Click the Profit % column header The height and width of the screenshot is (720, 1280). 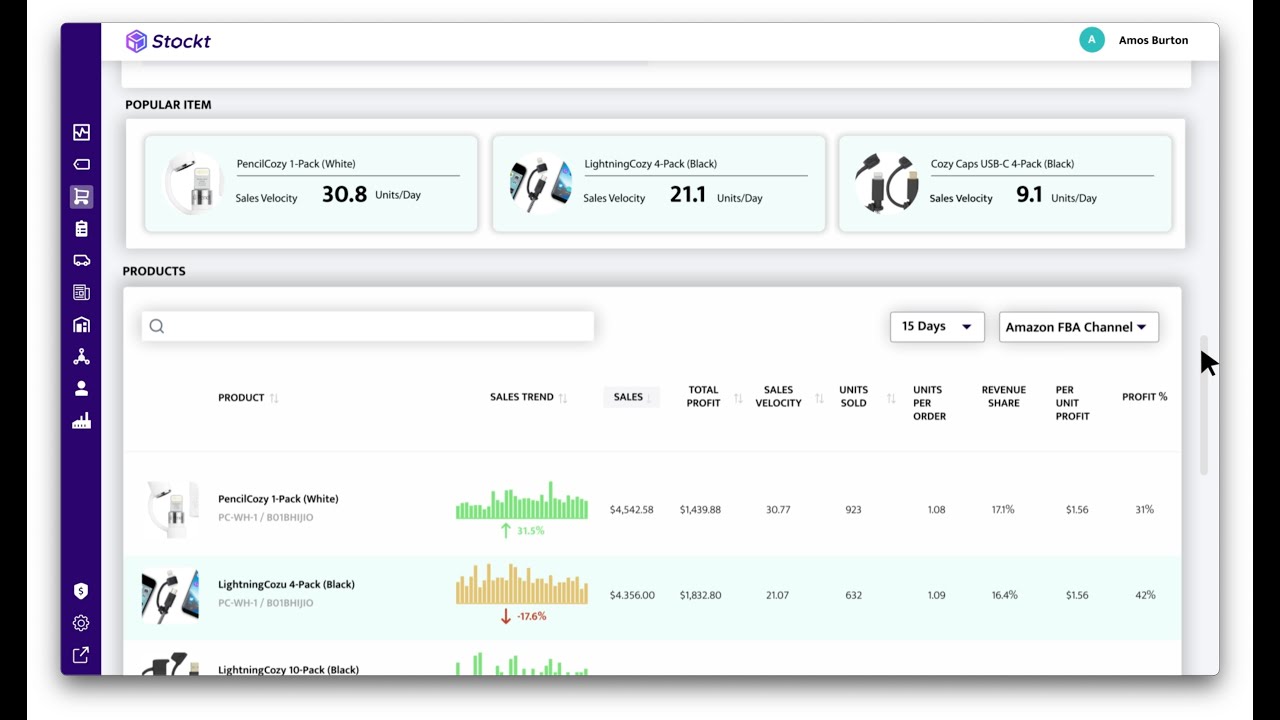pyautogui.click(x=1145, y=397)
